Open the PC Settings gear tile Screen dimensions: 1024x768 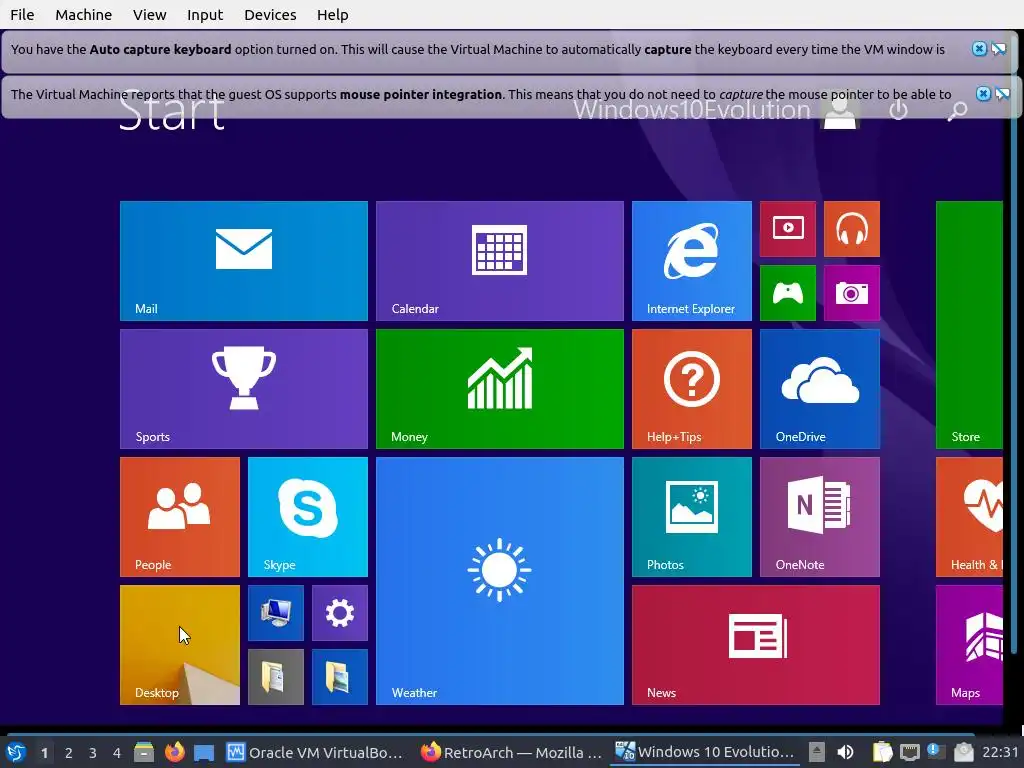[340, 613]
